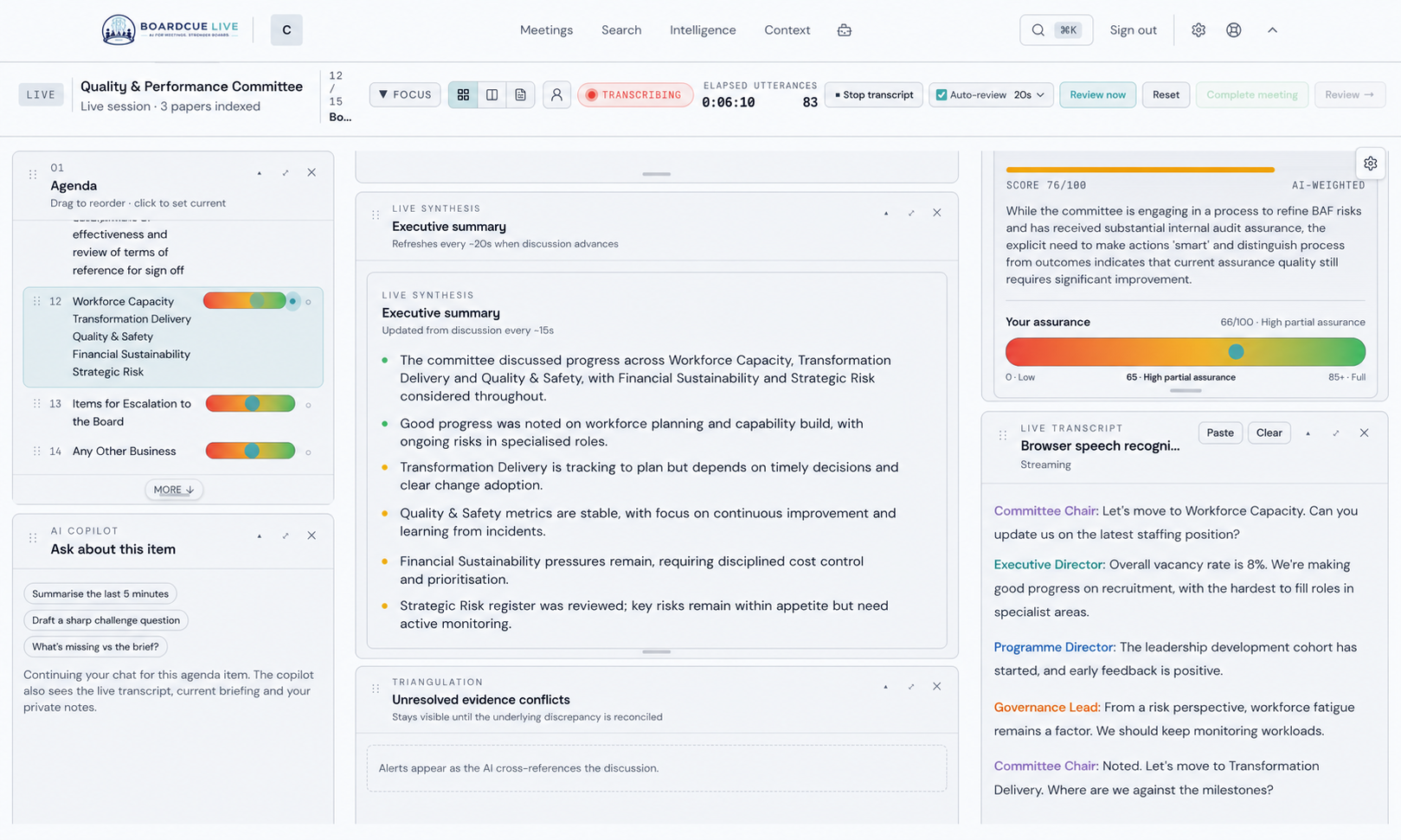This screenshot has height=840, width=1401.
Task: Open the Auto-review 20s interval dropdown
Action: coord(1030,94)
